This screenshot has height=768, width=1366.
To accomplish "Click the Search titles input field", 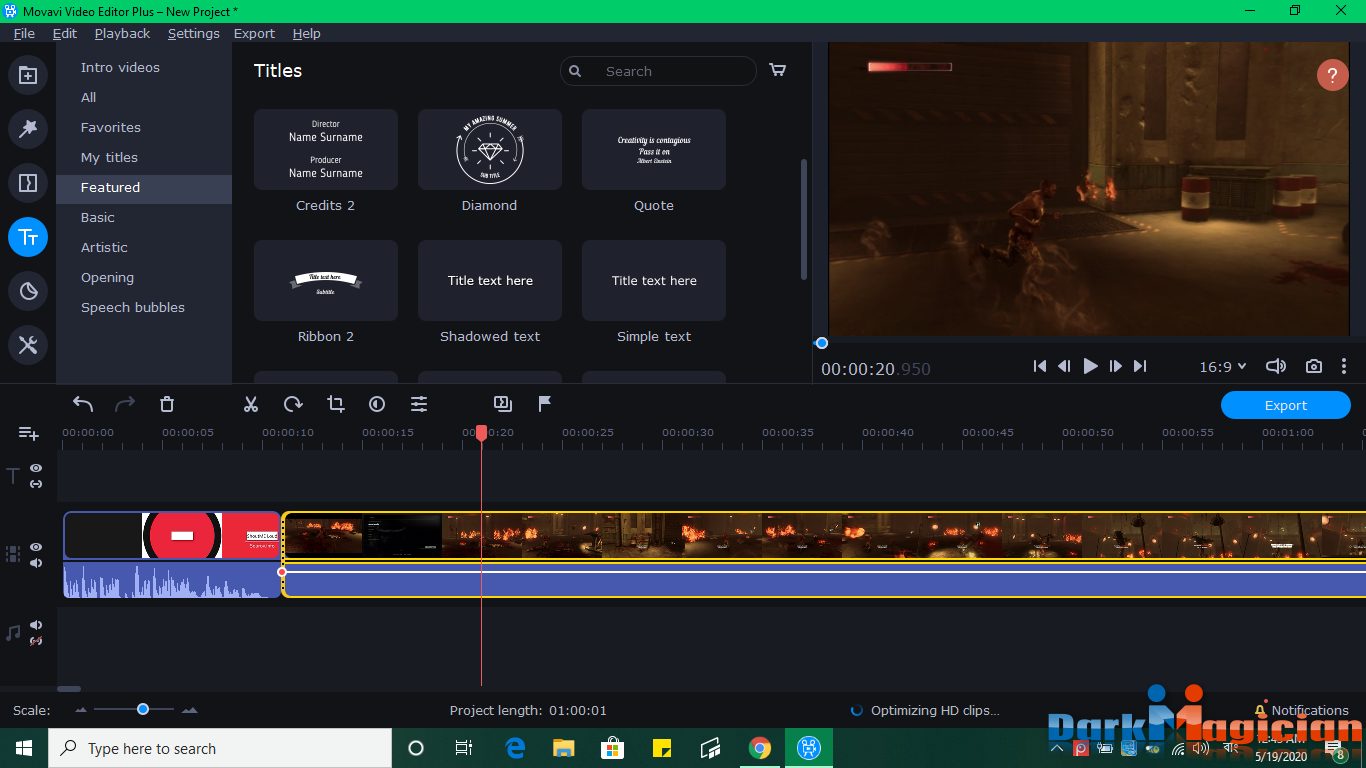I will [658, 71].
